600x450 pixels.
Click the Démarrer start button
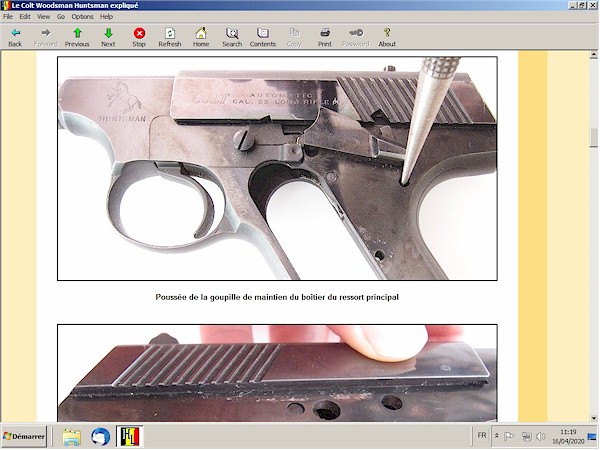(x=24, y=436)
